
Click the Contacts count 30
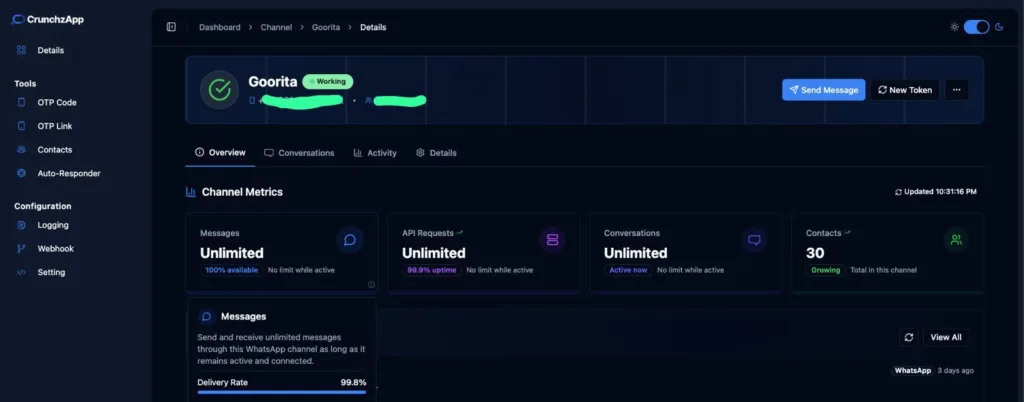tap(815, 253)
